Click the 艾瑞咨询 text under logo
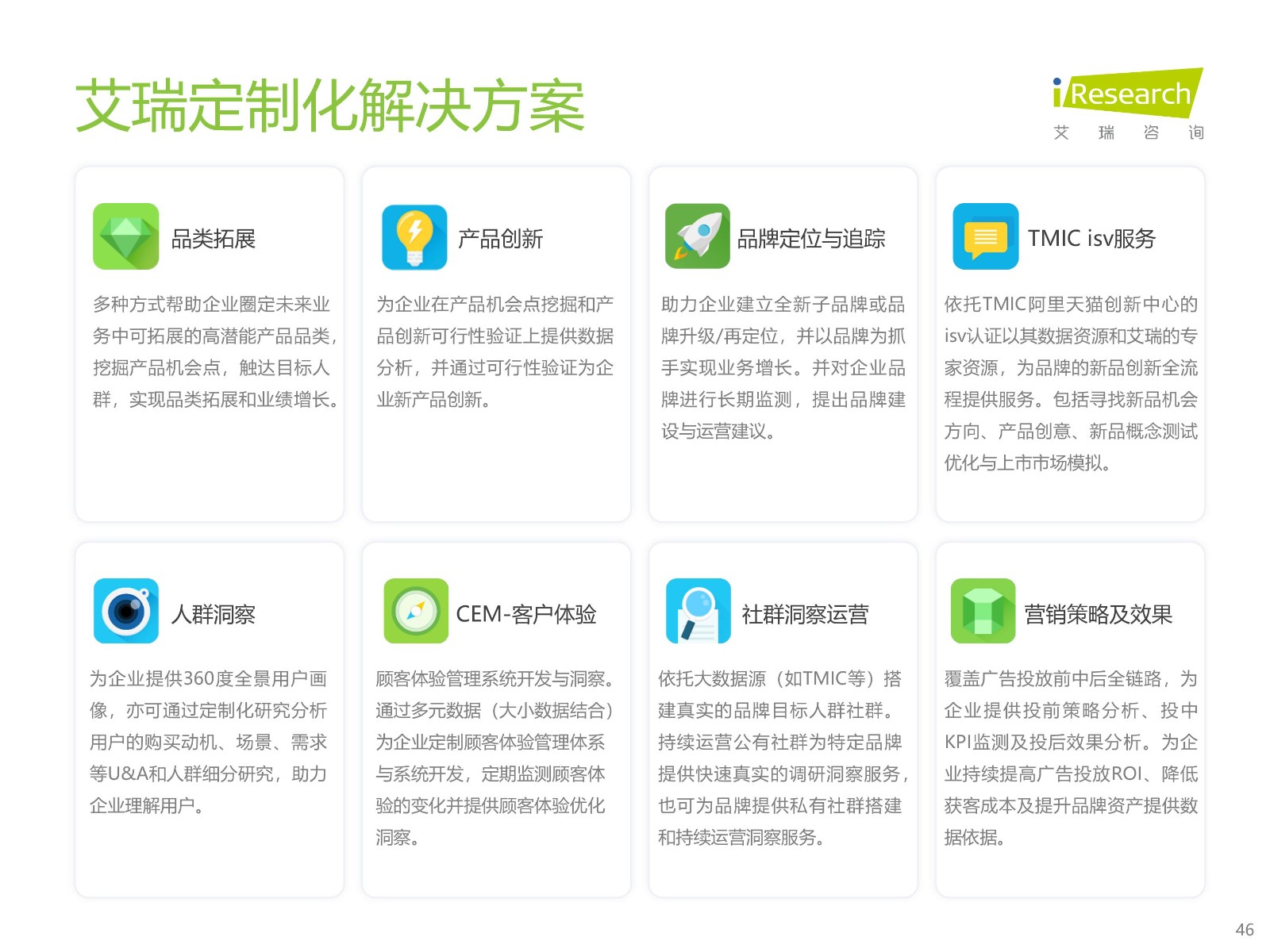Image resolution: width=1270 pixels, height=952 pixels. click(1129, 132)
